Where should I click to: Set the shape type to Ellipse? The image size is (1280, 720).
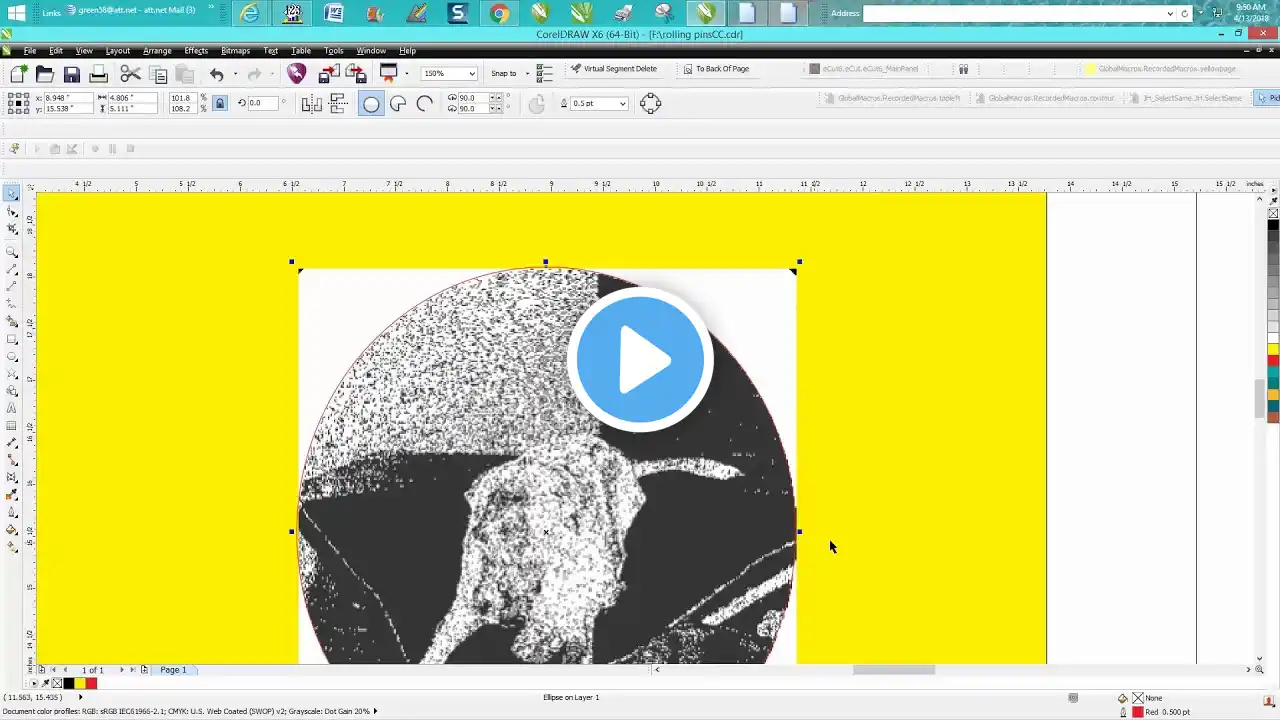coord(371,103)
